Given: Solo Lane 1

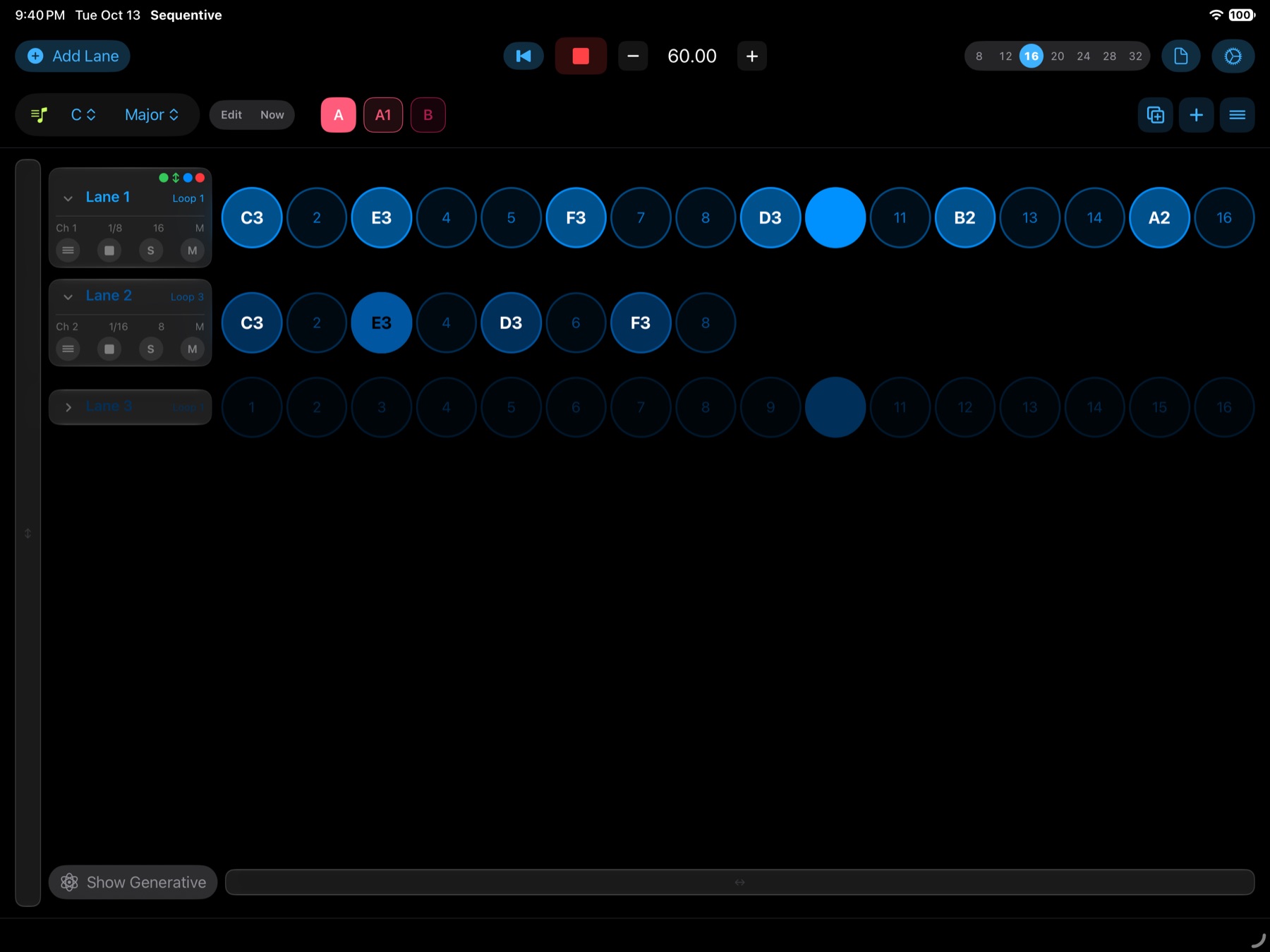Looking at the screenshot, I should (x=150, y=251).
